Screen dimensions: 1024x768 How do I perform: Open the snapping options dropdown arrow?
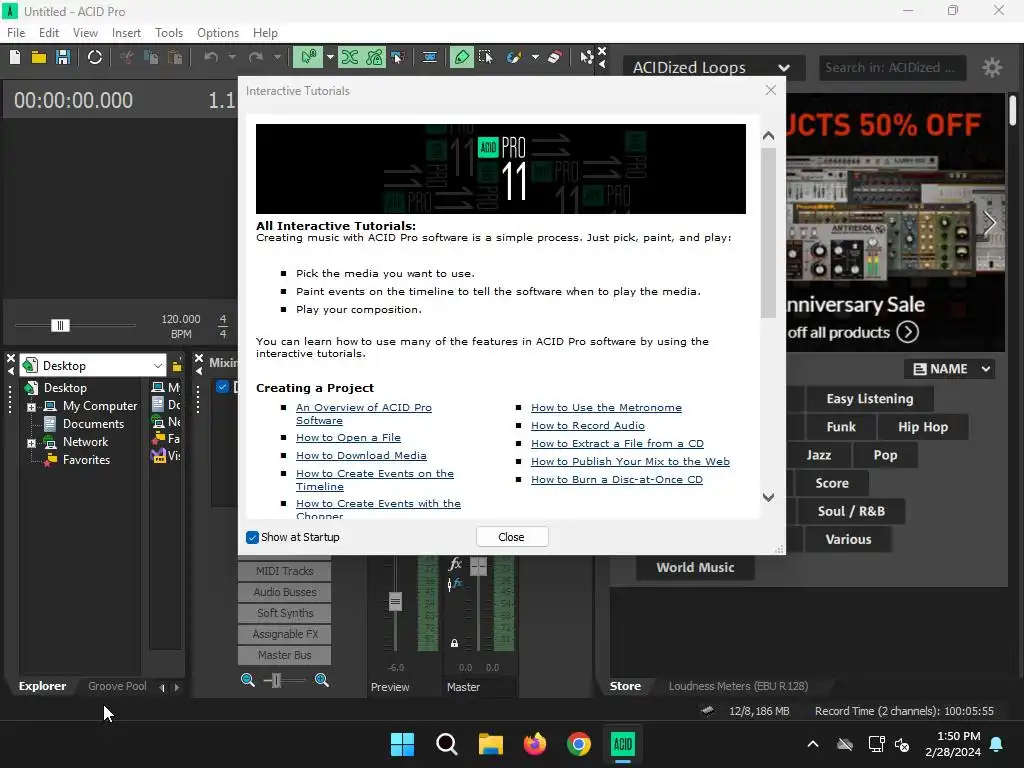330,57
